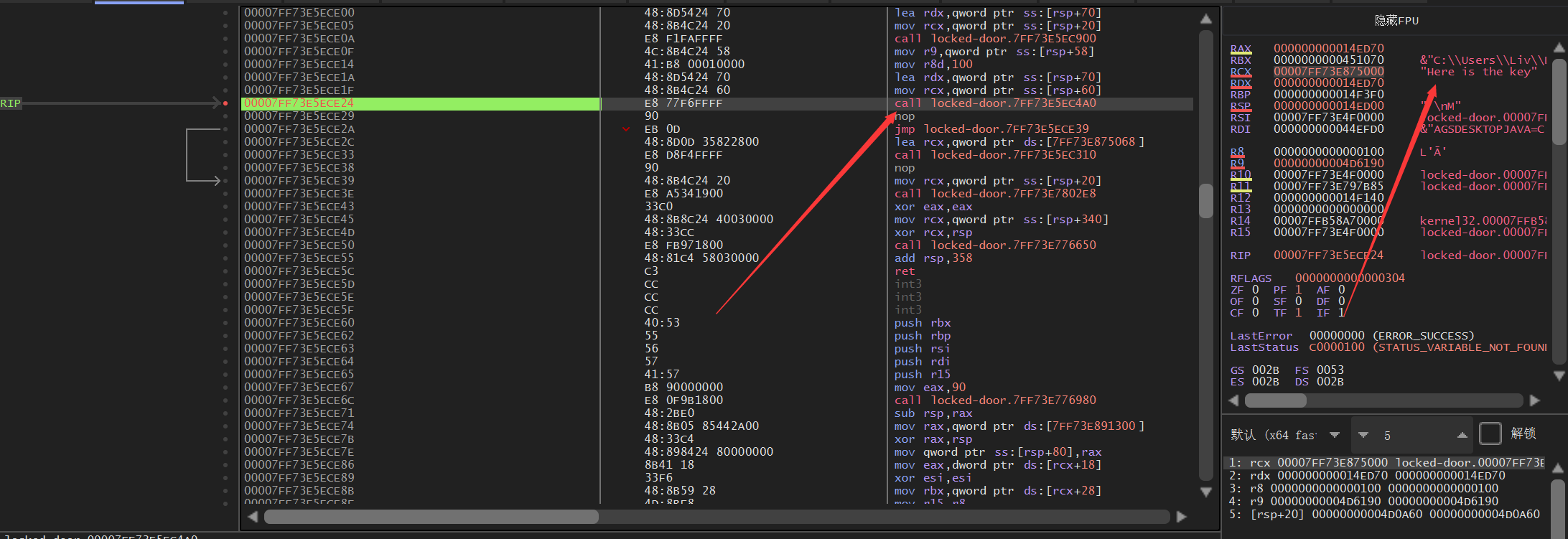Decrease argument count with spinner down arrow
The width and height of the screenshot is (1568, 539).
click(x=1363, y=435)
